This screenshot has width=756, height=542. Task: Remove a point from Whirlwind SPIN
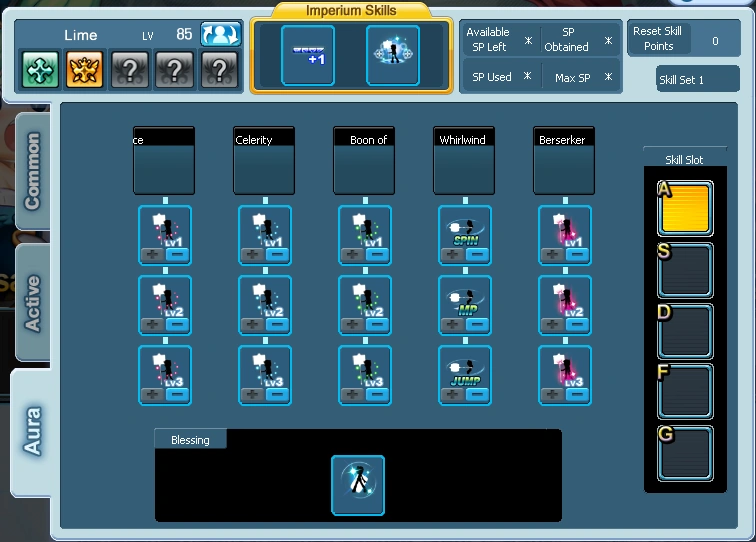point(477,255)
